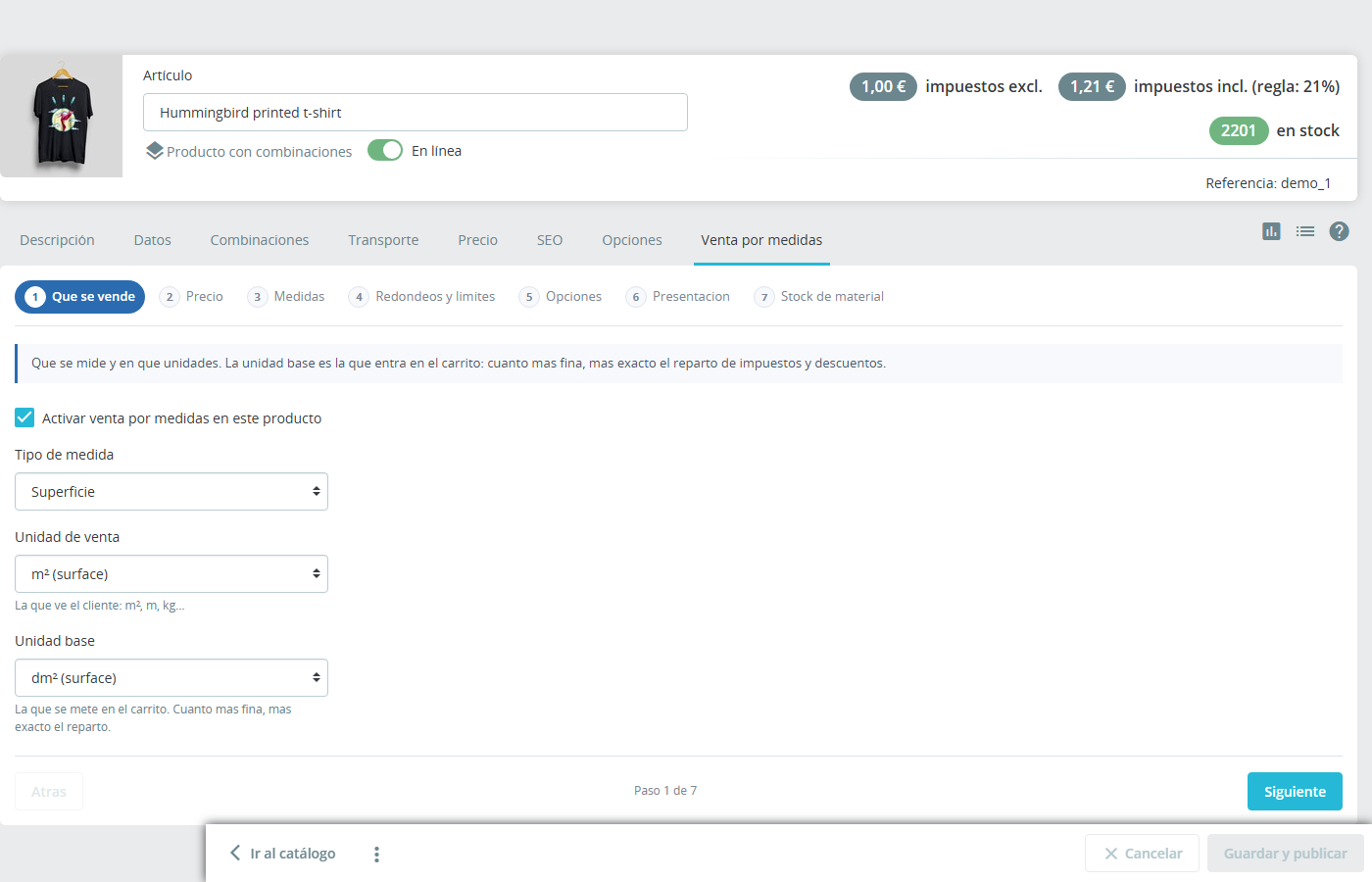Viewport: 1372px width, 882px height.
Task: Switch to the Combinaciones tab
Action: 260,240
